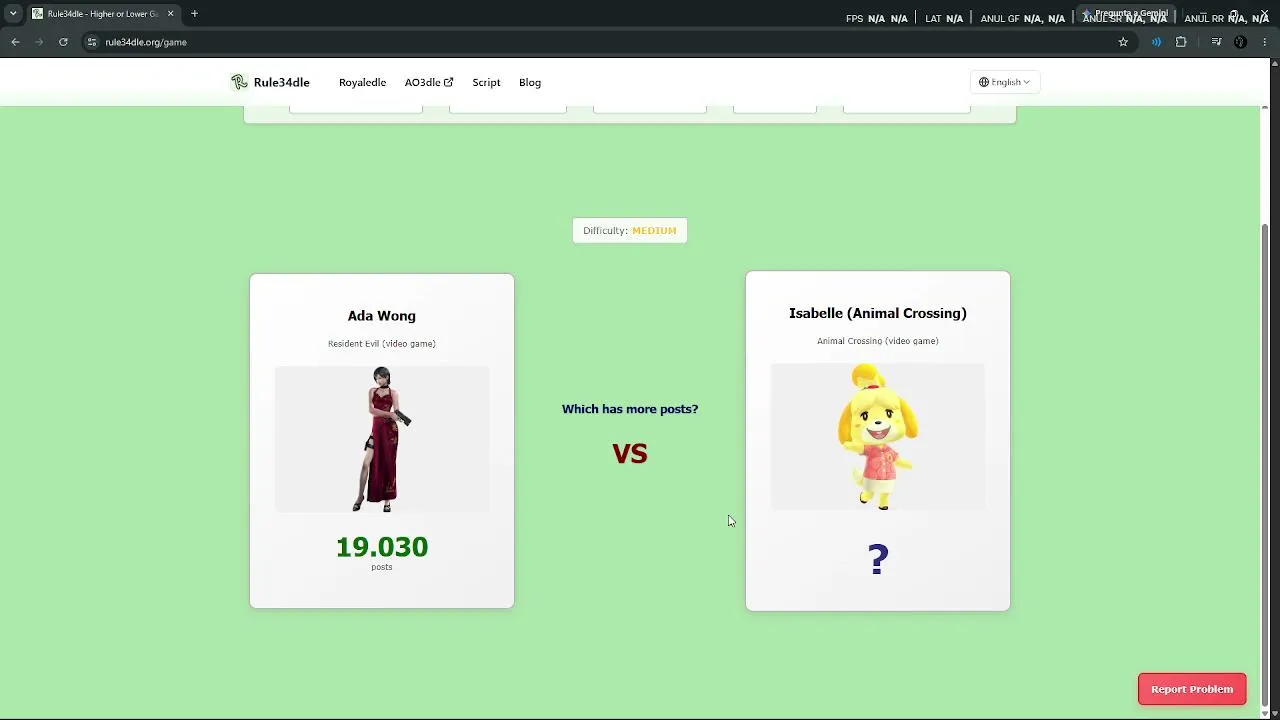Image resolution: width=1280 pixels, height=720 pixels.
Task: Click the forward navigation arrow
Action: (x=39, y=42)
